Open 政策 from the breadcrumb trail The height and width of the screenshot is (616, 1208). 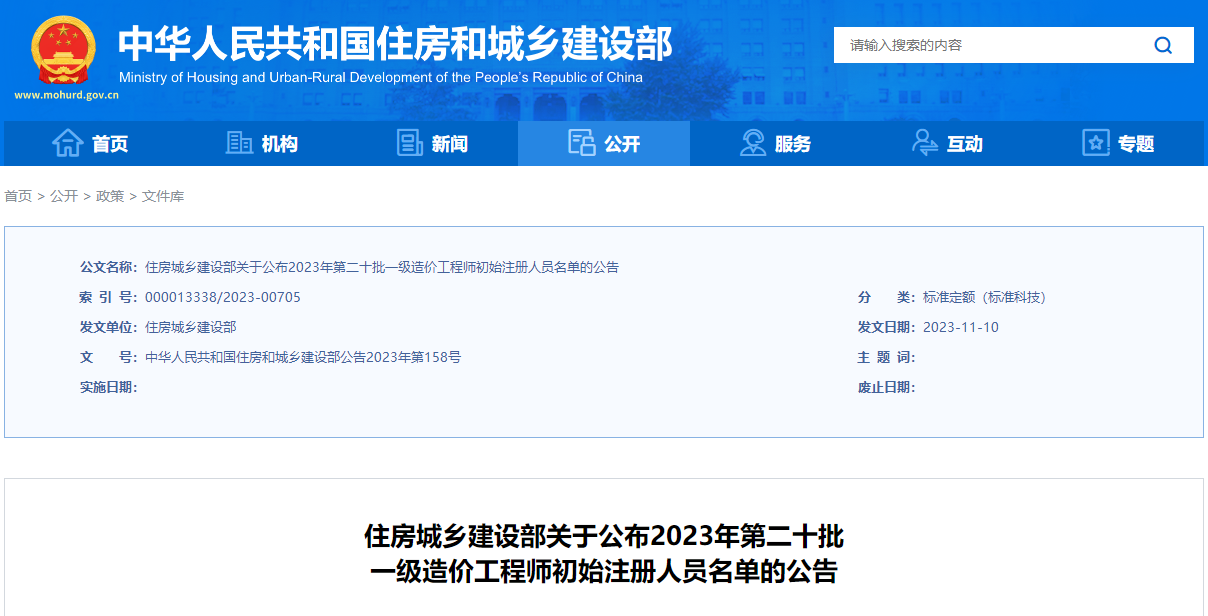[x=111, y=196]
